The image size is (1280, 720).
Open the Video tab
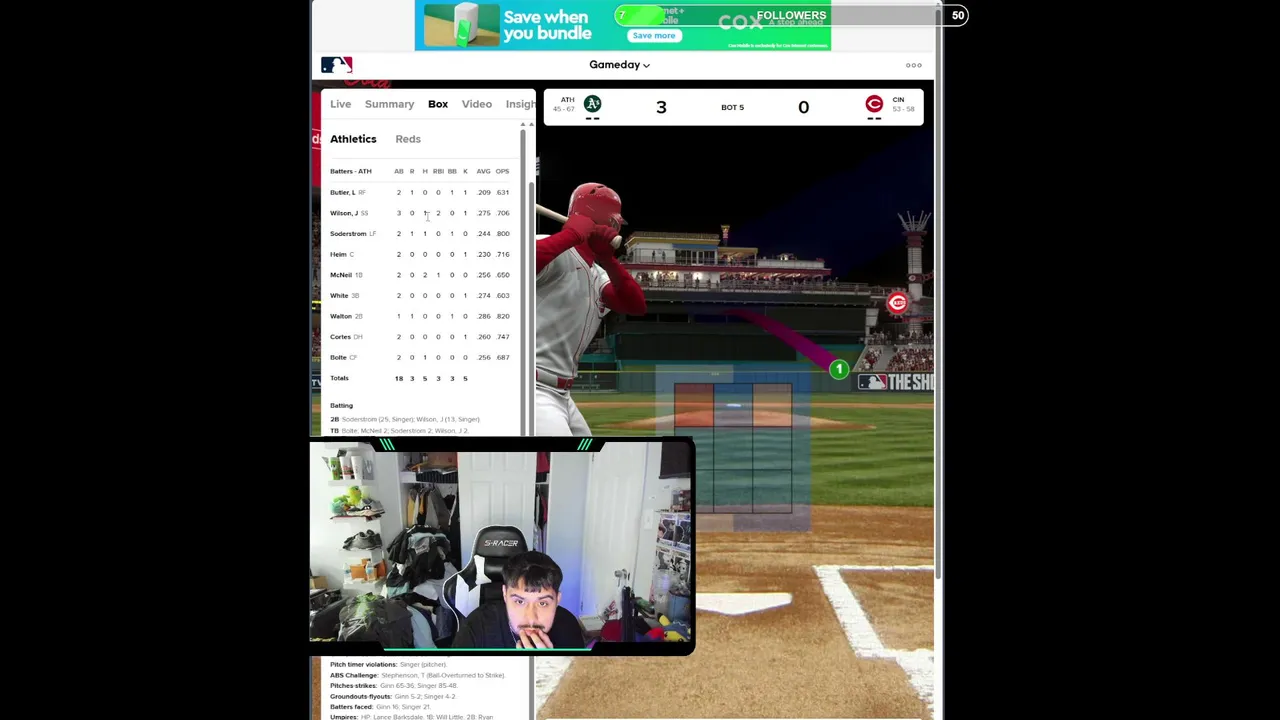(x=477, y=104)
